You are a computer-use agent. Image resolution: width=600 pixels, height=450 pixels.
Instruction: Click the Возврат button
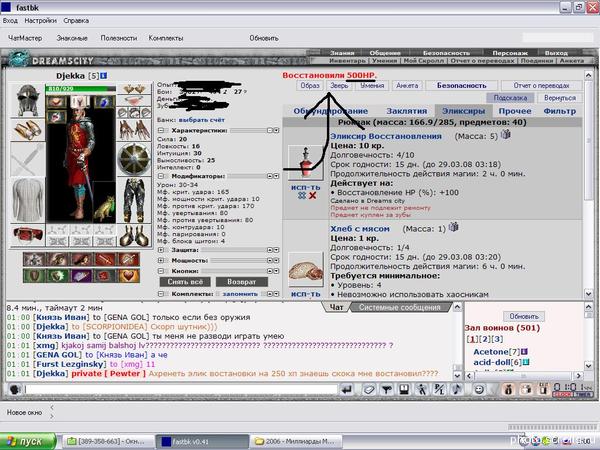[241, 282]
